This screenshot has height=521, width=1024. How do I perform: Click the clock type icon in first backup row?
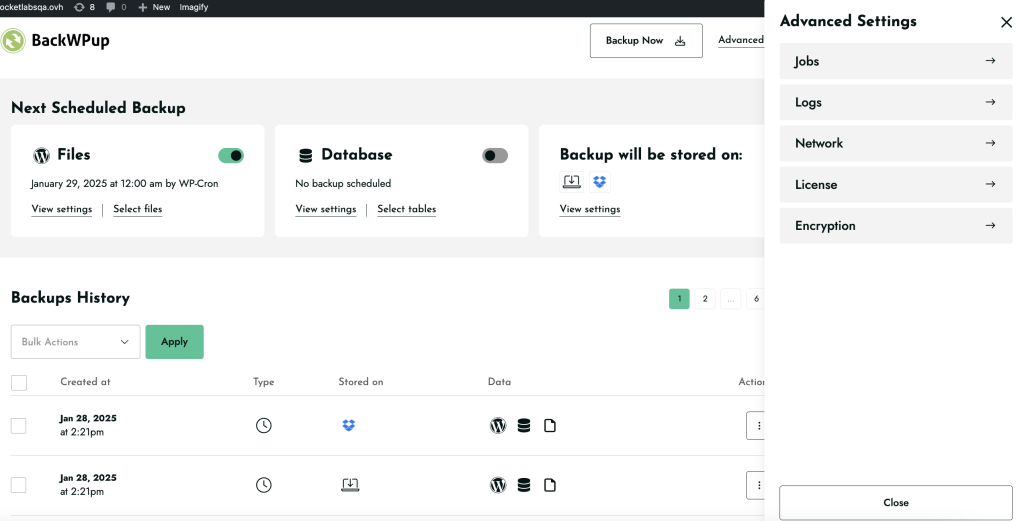click(x=263, y=426)
